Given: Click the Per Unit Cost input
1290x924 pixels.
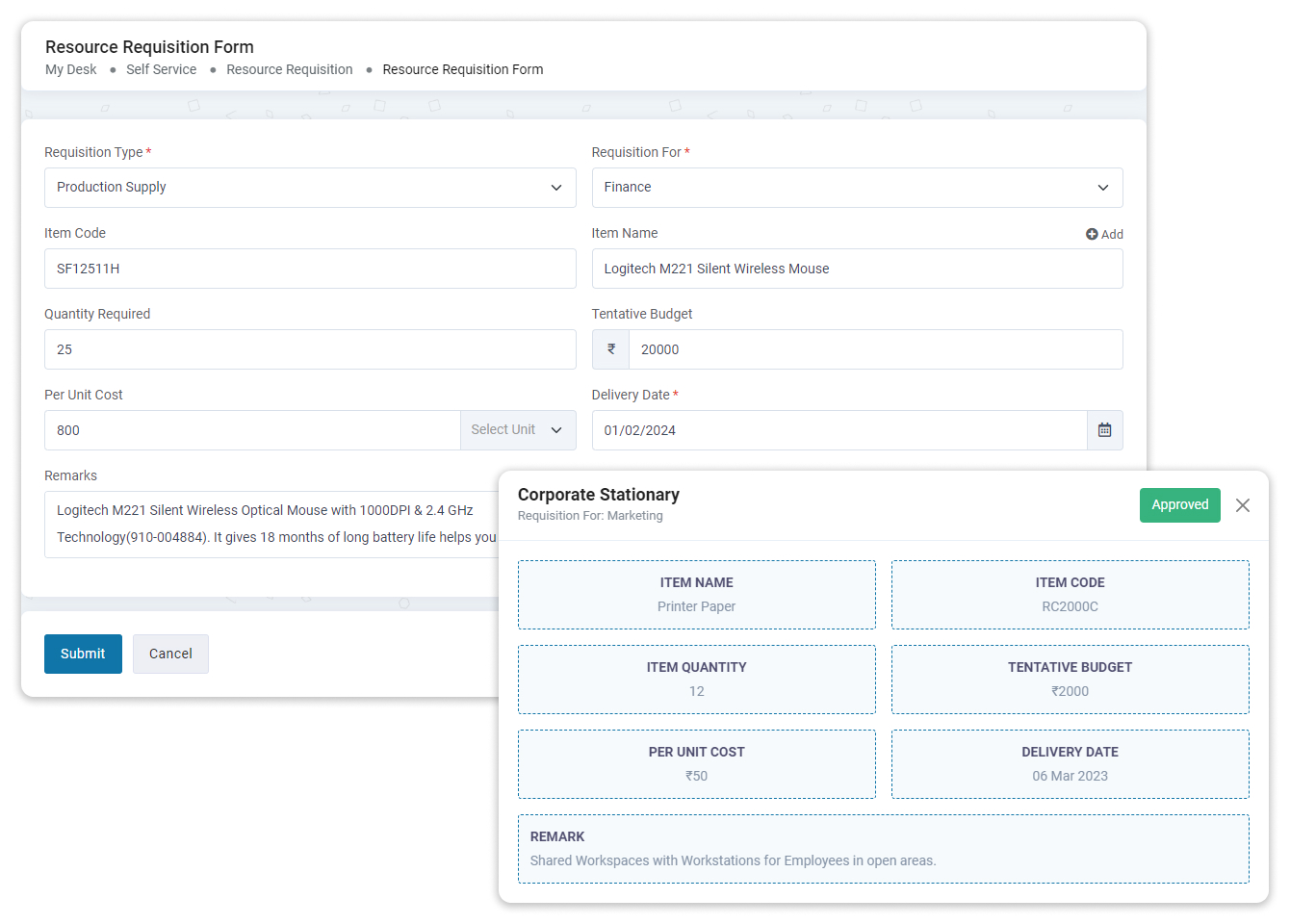Looking at the screenshot, I should pyautogui.click(x=252, y=430).
